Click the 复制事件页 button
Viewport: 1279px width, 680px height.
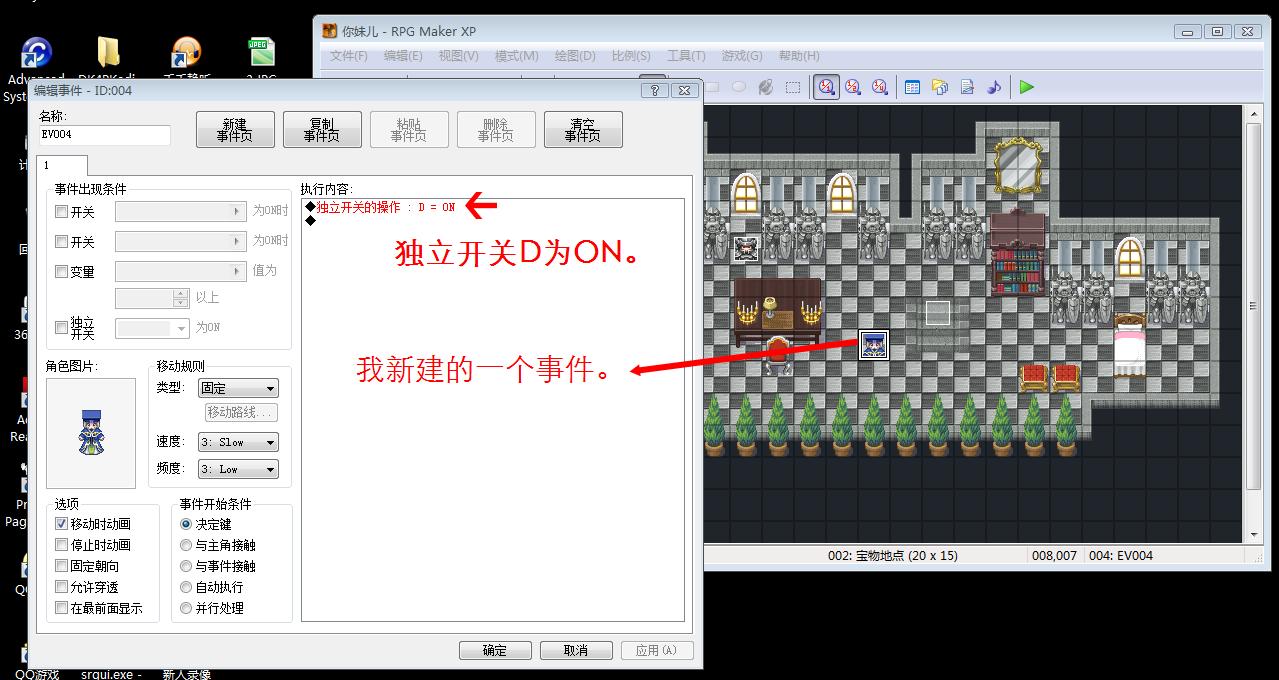tap(321, 130)
